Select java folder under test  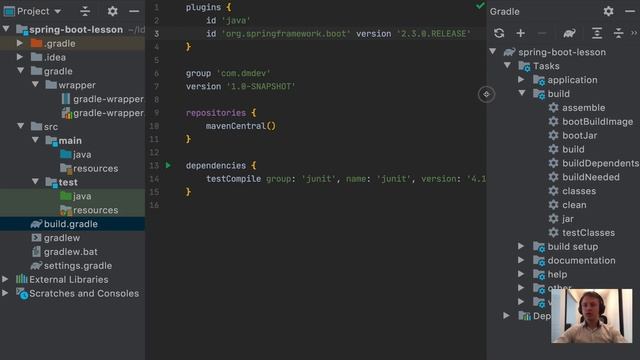[76, 196]
